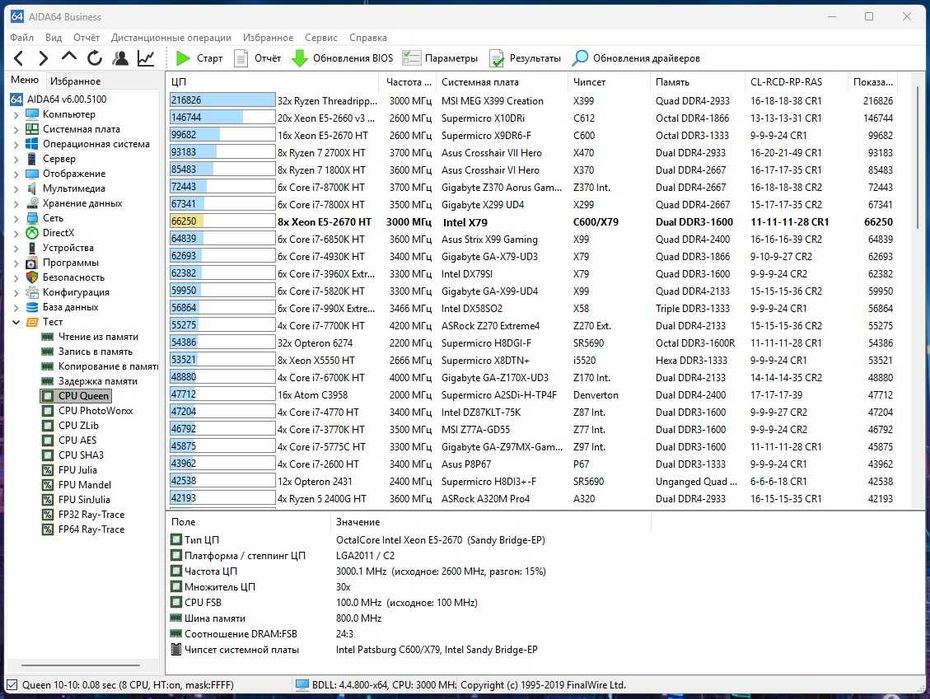Start the benchmark with the Старт button
Screen dimensions: 930x699
(199, 58)
